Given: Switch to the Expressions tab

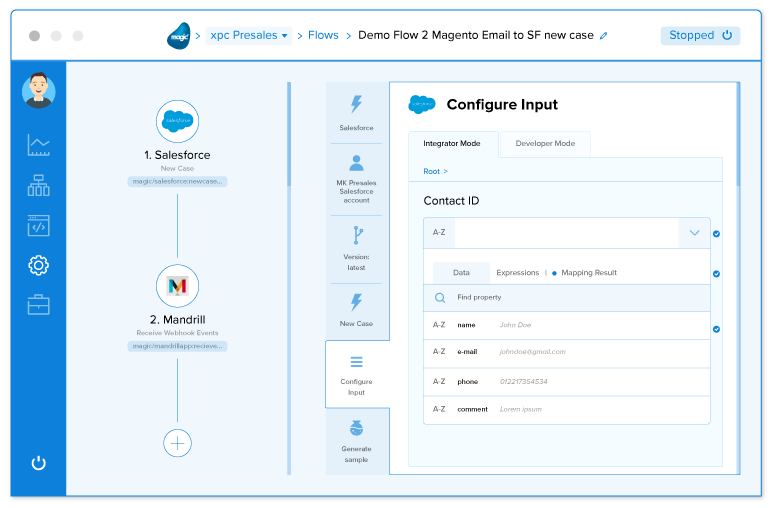Looking at the screenshot, I should 517,273.
